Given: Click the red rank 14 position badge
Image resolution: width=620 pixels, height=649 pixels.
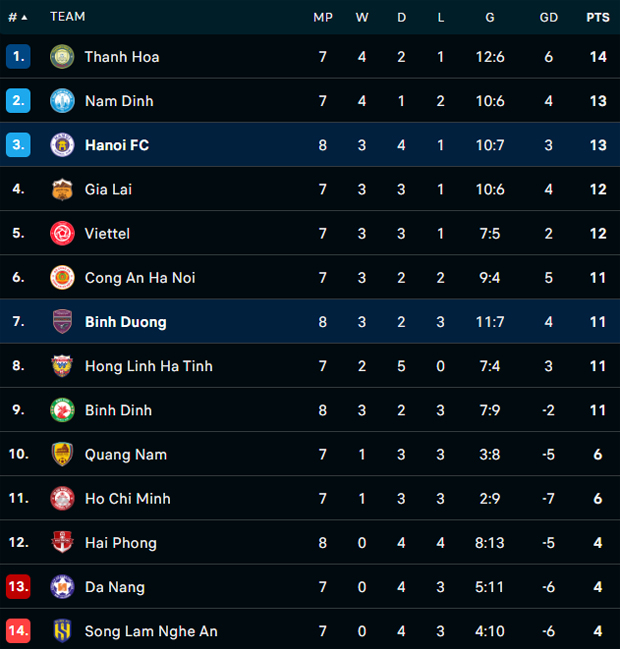Looking at the screenshot, I should pyautogui.click(x=18, y=631).
